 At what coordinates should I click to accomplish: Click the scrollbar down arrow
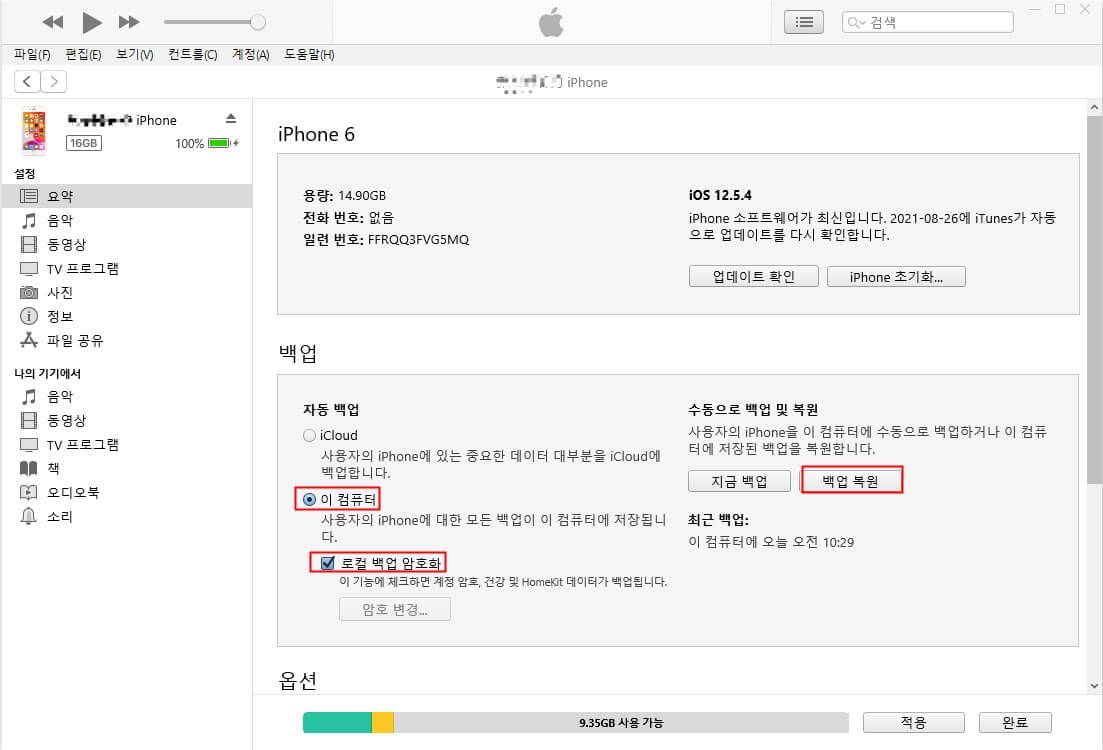point(1094,685)
